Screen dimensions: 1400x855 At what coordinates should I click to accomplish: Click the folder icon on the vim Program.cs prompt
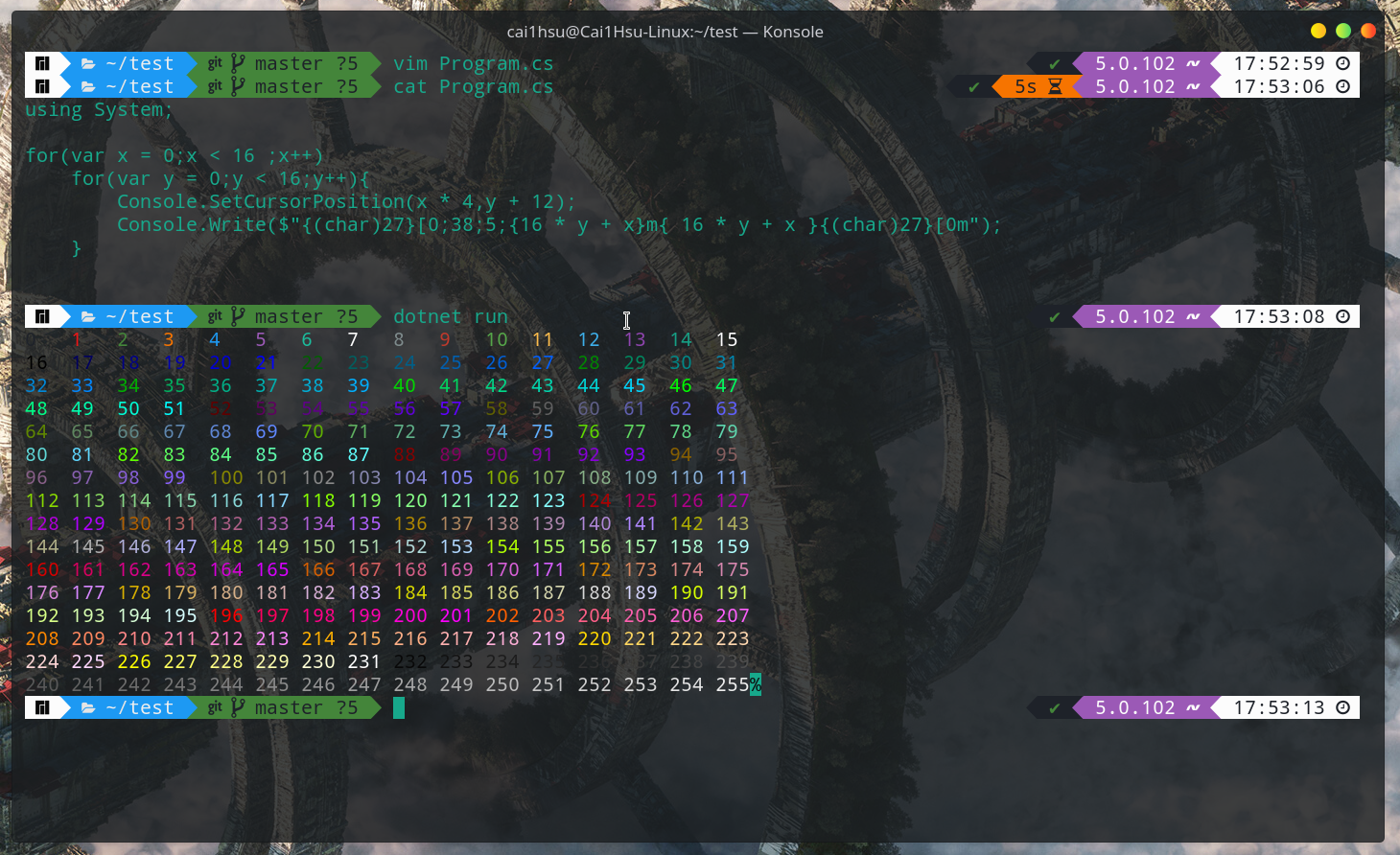click(88, 64)
